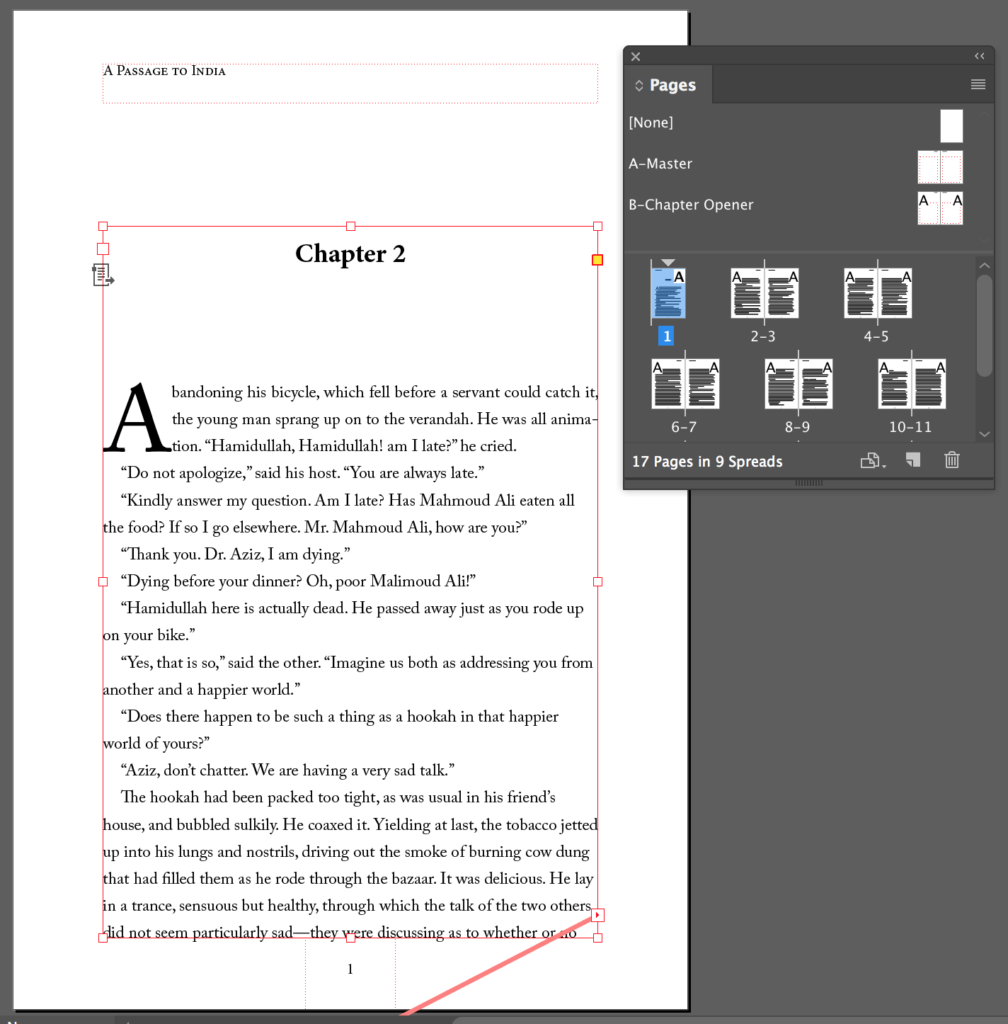1008x1024 pixels.
Task: Delete the selected page using the trash icon
Action: pyautogui.click(x=951, y=459)
